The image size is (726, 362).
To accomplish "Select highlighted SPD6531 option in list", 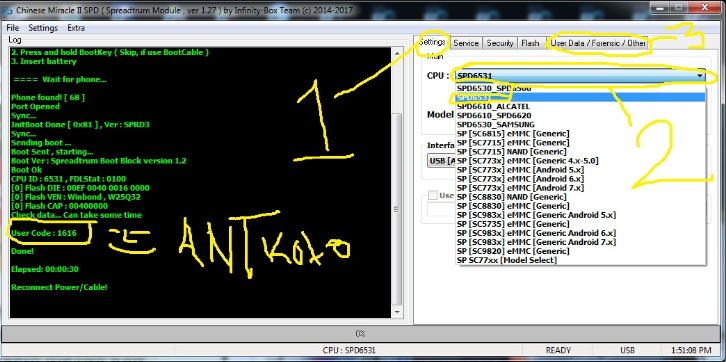I will 581,97.
